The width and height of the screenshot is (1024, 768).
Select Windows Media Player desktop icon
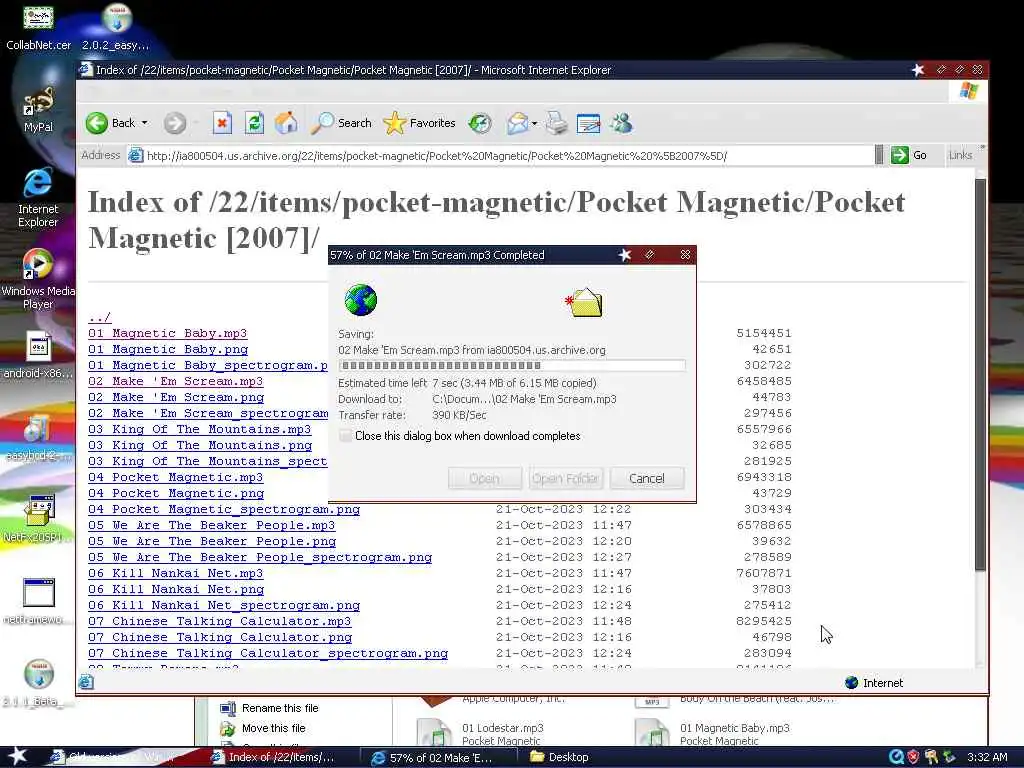[38, 280]
